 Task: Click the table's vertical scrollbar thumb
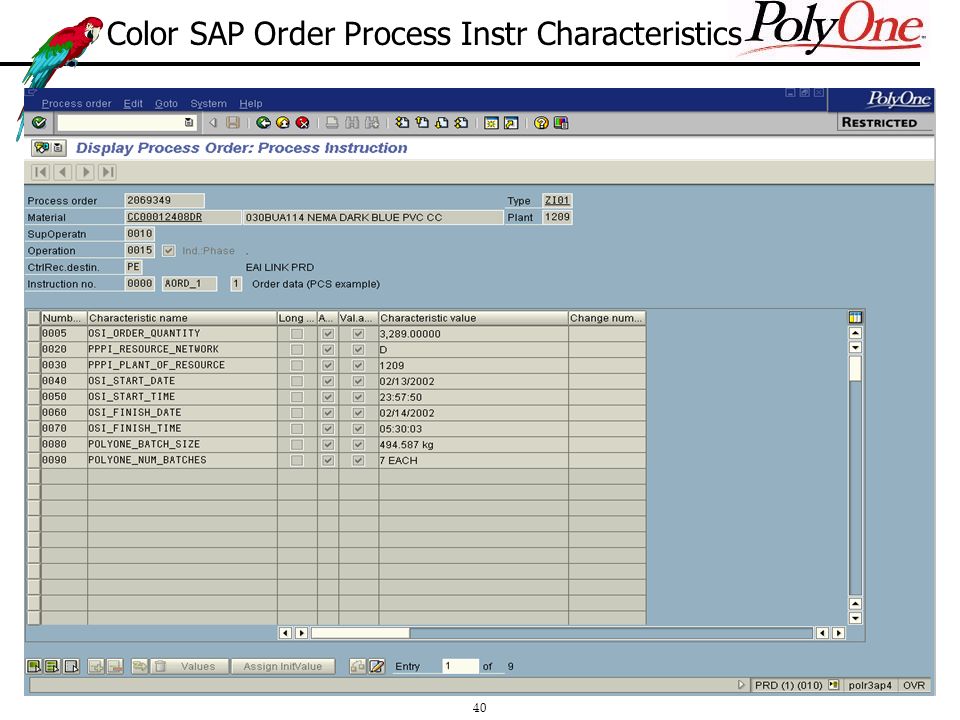855,369
